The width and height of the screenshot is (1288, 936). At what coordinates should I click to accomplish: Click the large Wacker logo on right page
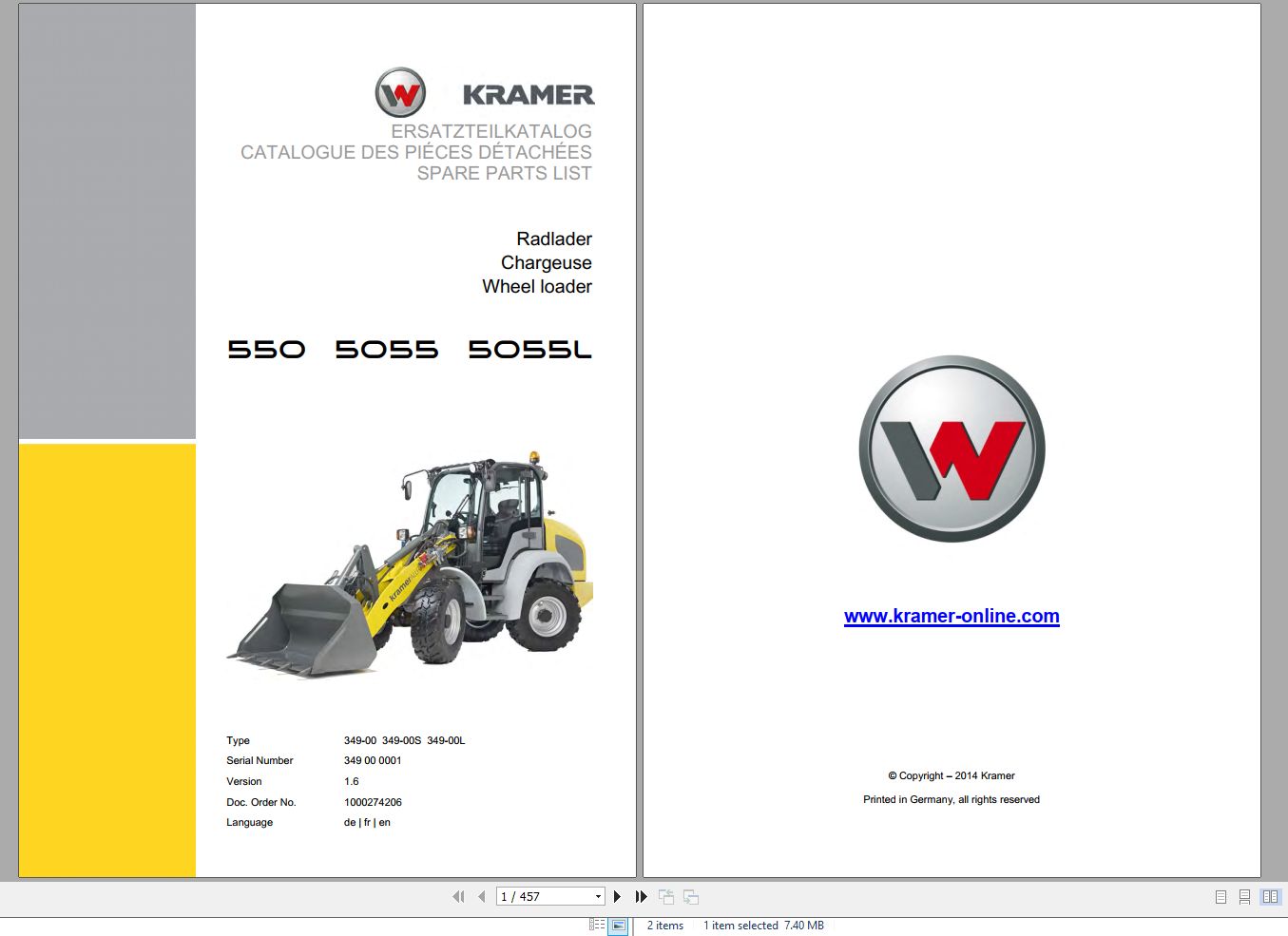[952, 449]
